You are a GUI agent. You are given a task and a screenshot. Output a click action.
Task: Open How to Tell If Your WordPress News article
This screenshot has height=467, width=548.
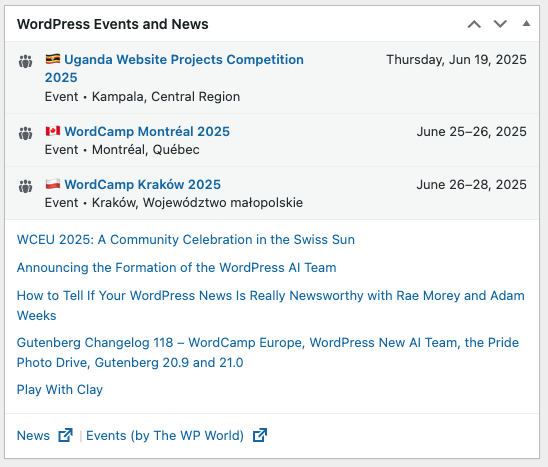(x=271, y=306)
